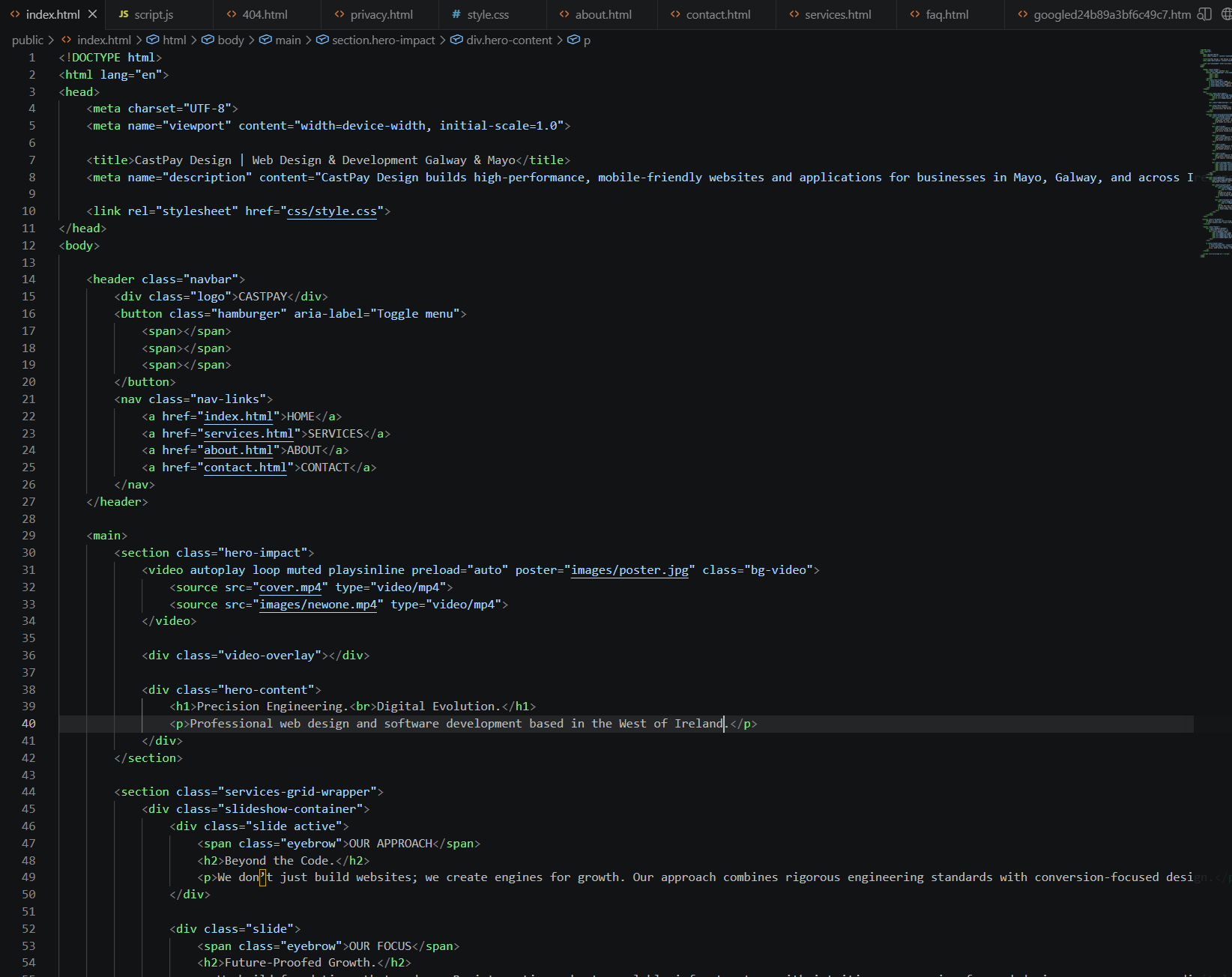1232x977 pixels.
Task: Click the "video-overlay" class text
Action: [269, 656]
